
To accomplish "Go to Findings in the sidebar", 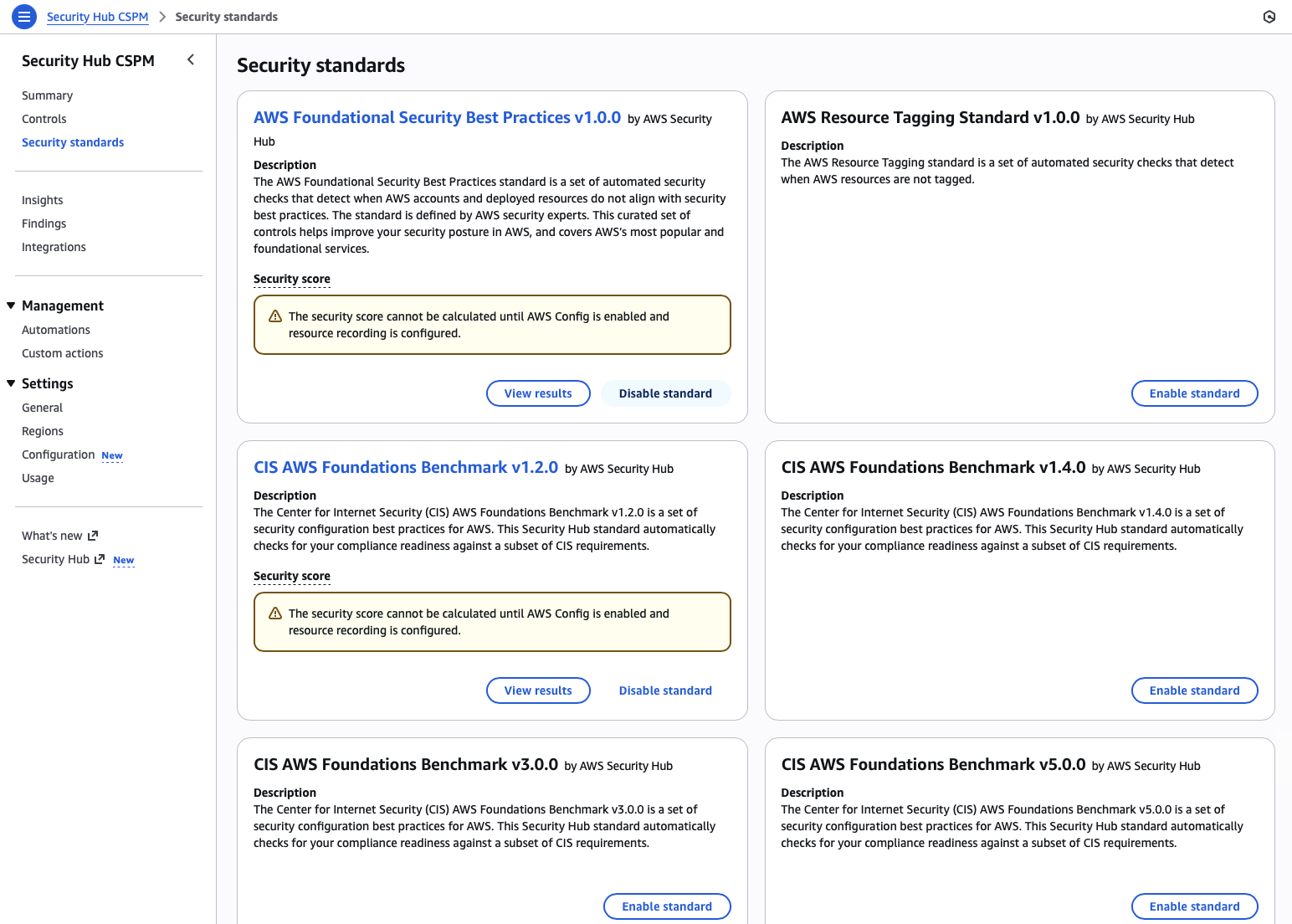I will coord(44,223).
